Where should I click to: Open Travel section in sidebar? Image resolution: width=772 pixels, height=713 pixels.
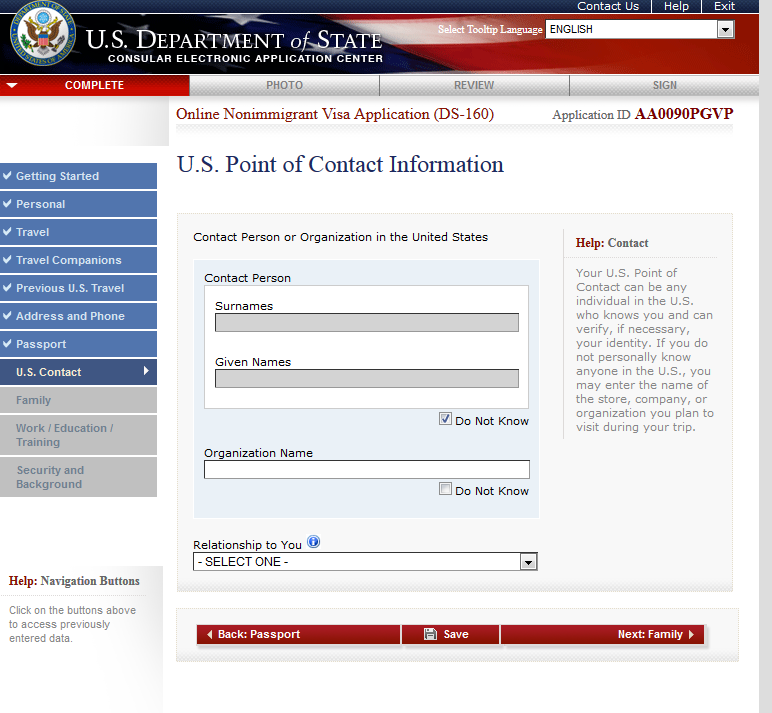pos(78,232)
